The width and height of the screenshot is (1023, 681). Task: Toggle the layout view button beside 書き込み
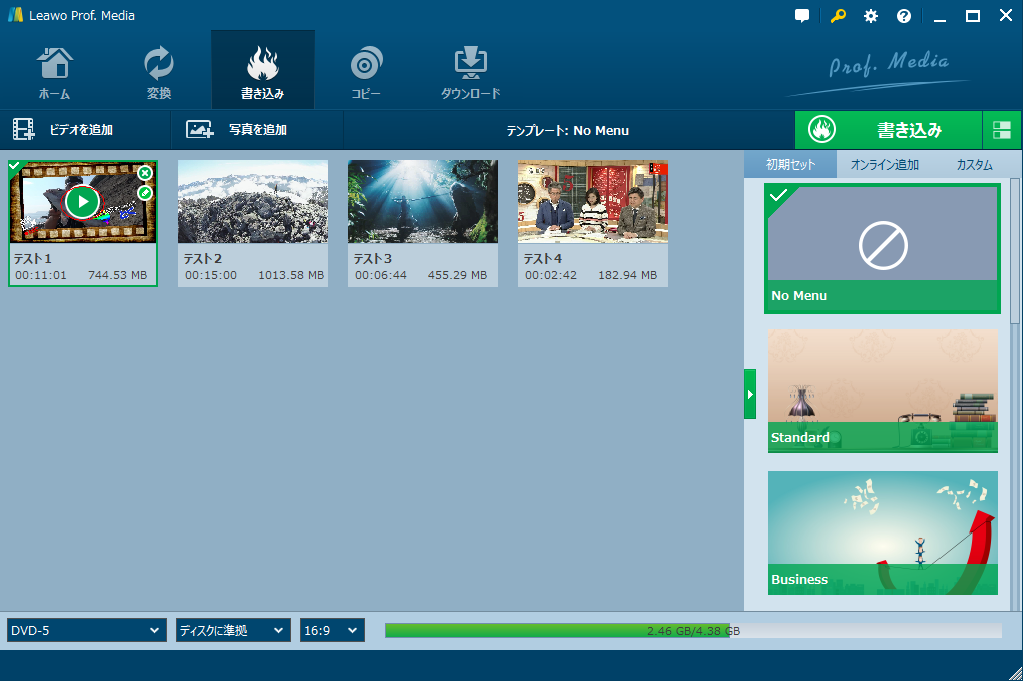pos(1001,129)
